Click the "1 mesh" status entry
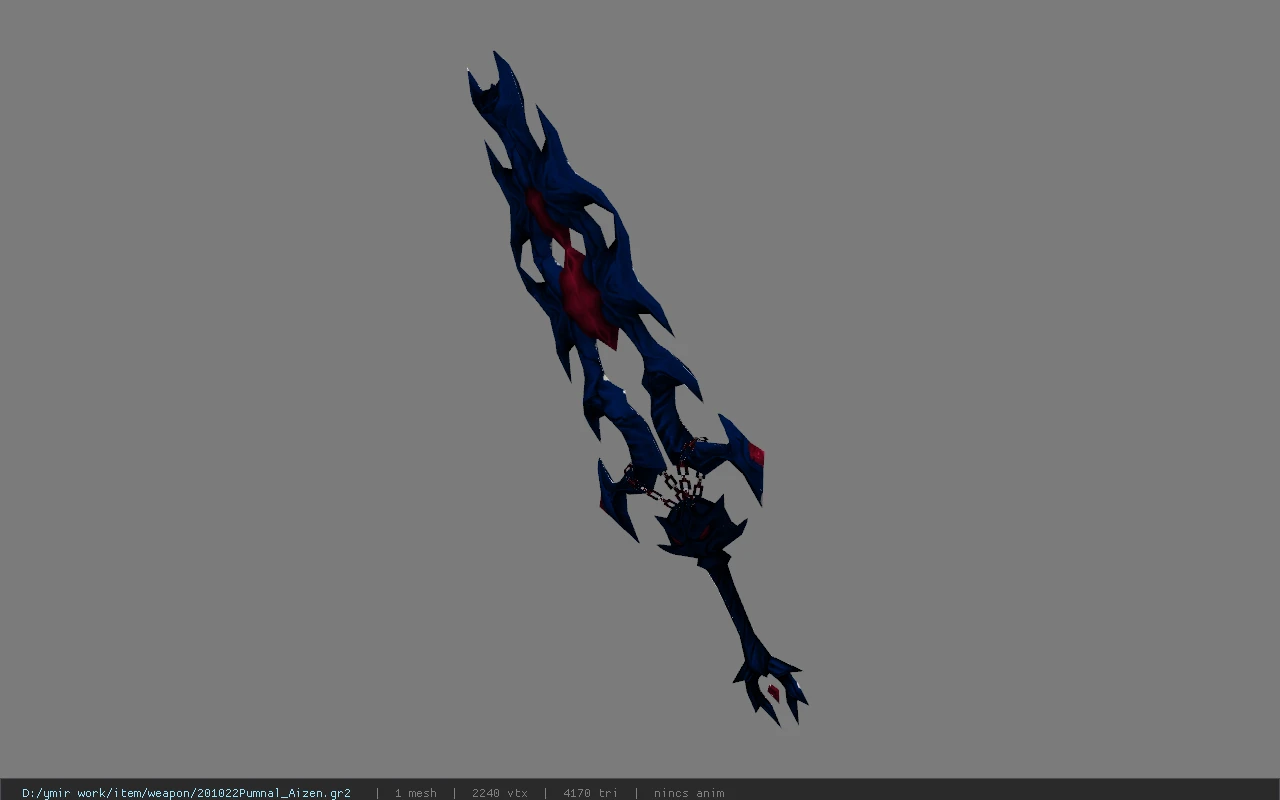The width and height of the screenshot is (1280, 800). [x=415, y=793]
